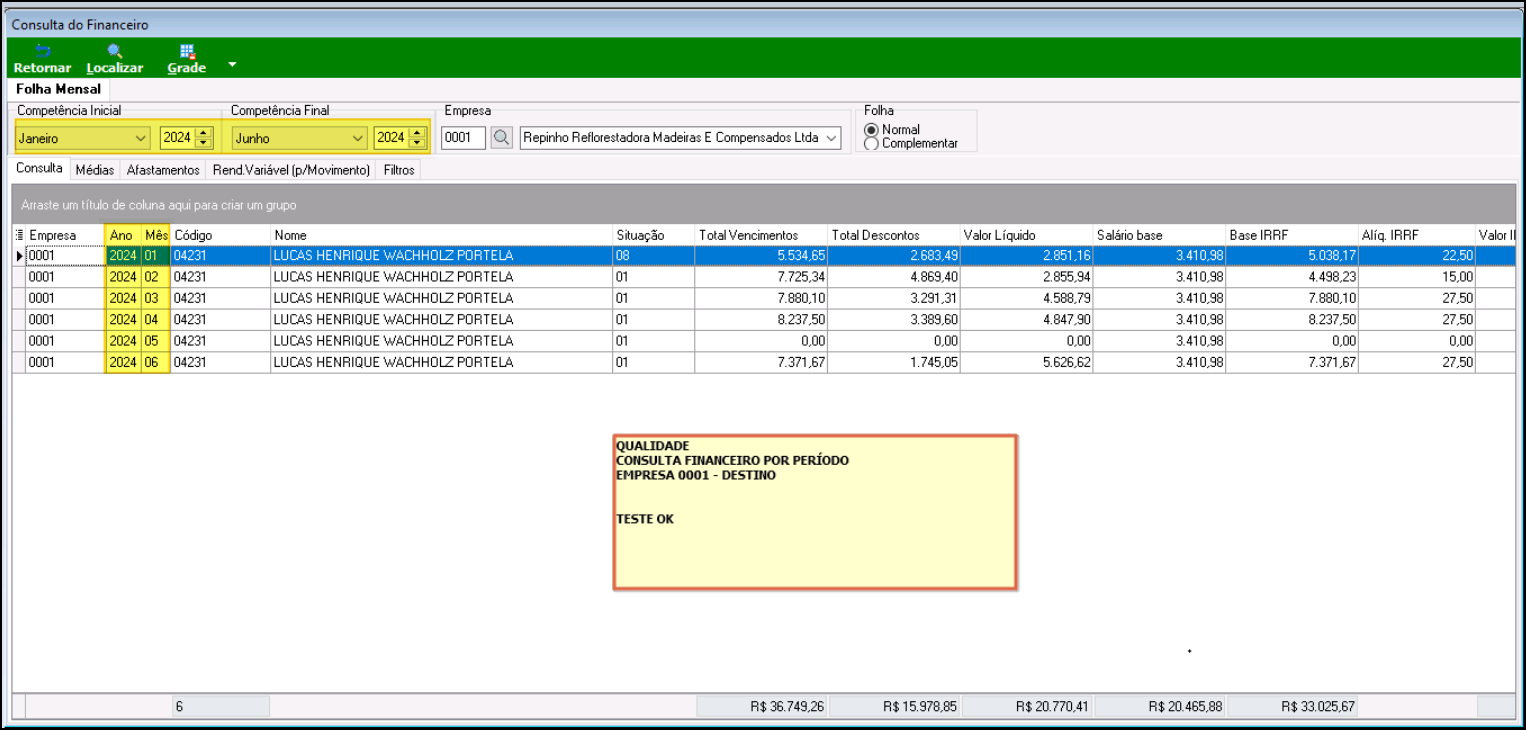The height and width of the screenshot is (730, 1526).
Task: Click the Alíq. IRRF column header
Action: 1417,235
